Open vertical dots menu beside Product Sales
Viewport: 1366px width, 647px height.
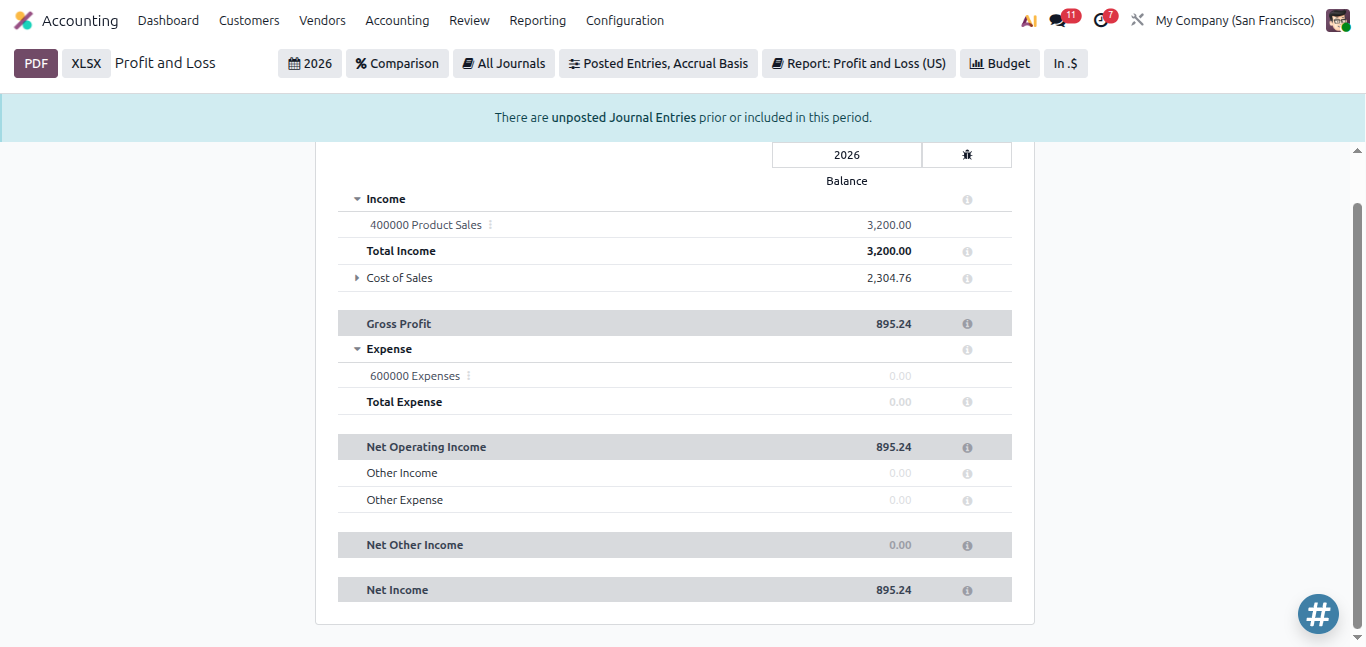pos(490,225)
